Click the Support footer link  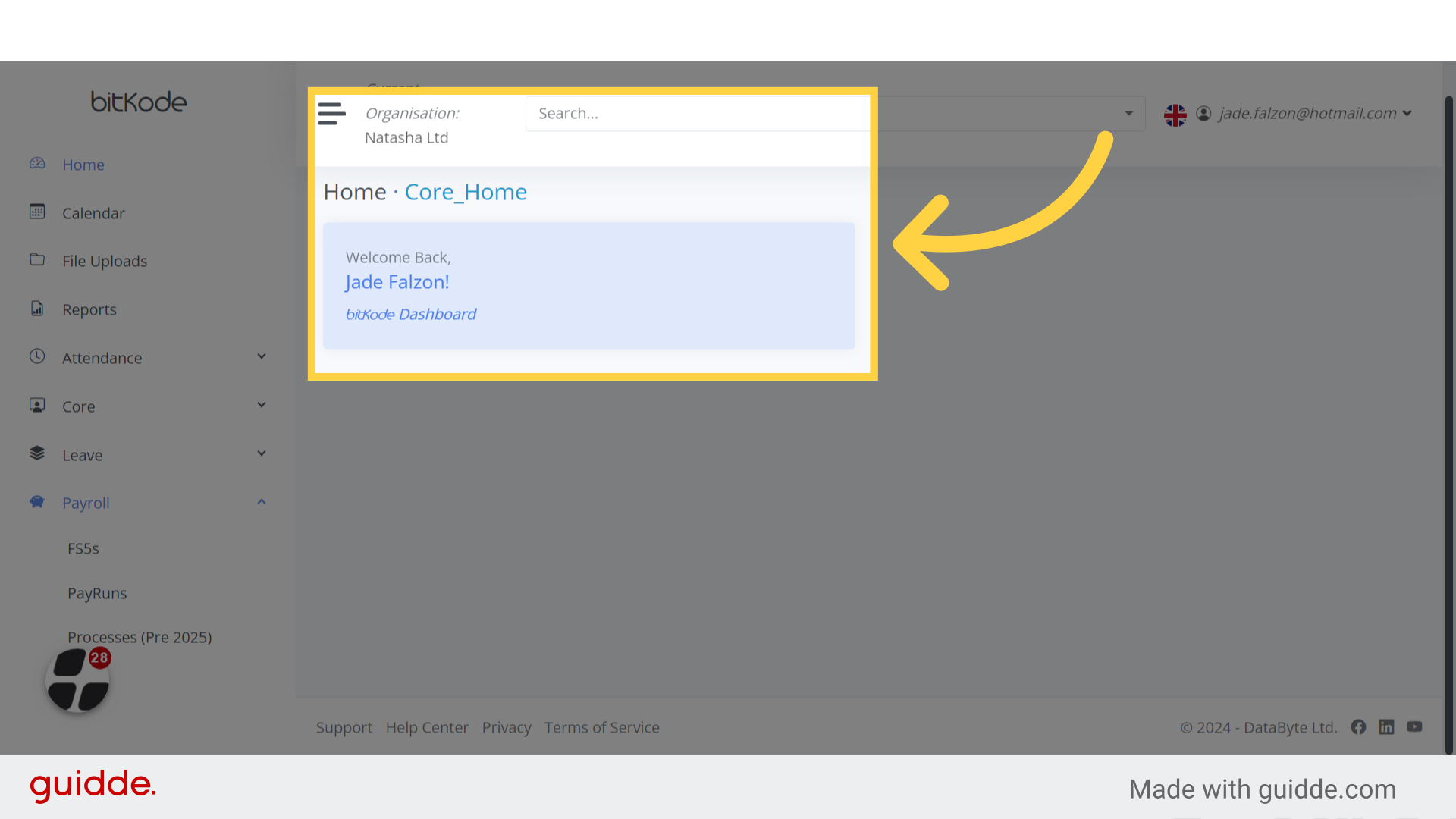(344, 727)
